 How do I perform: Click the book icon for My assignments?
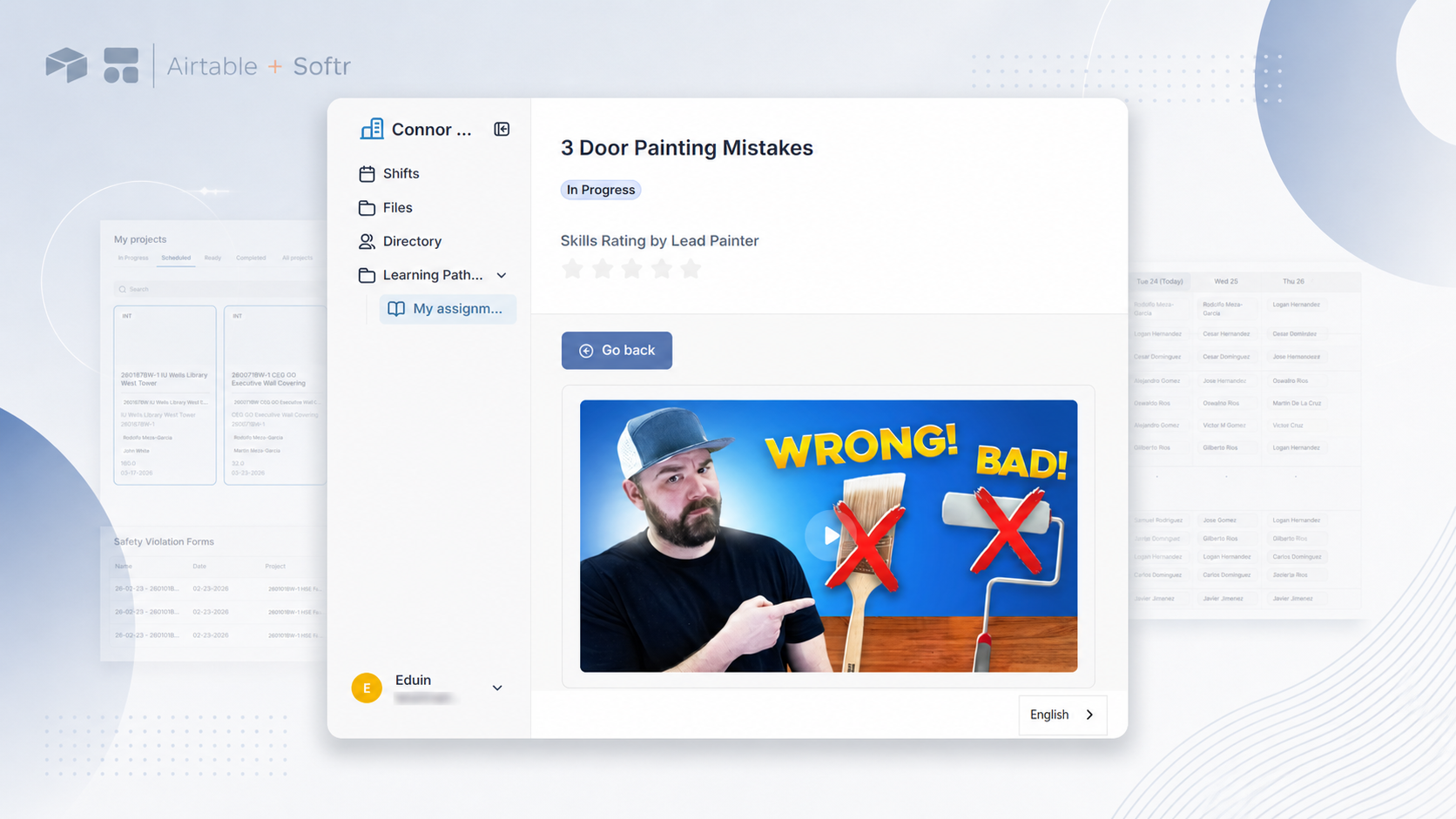396,309
